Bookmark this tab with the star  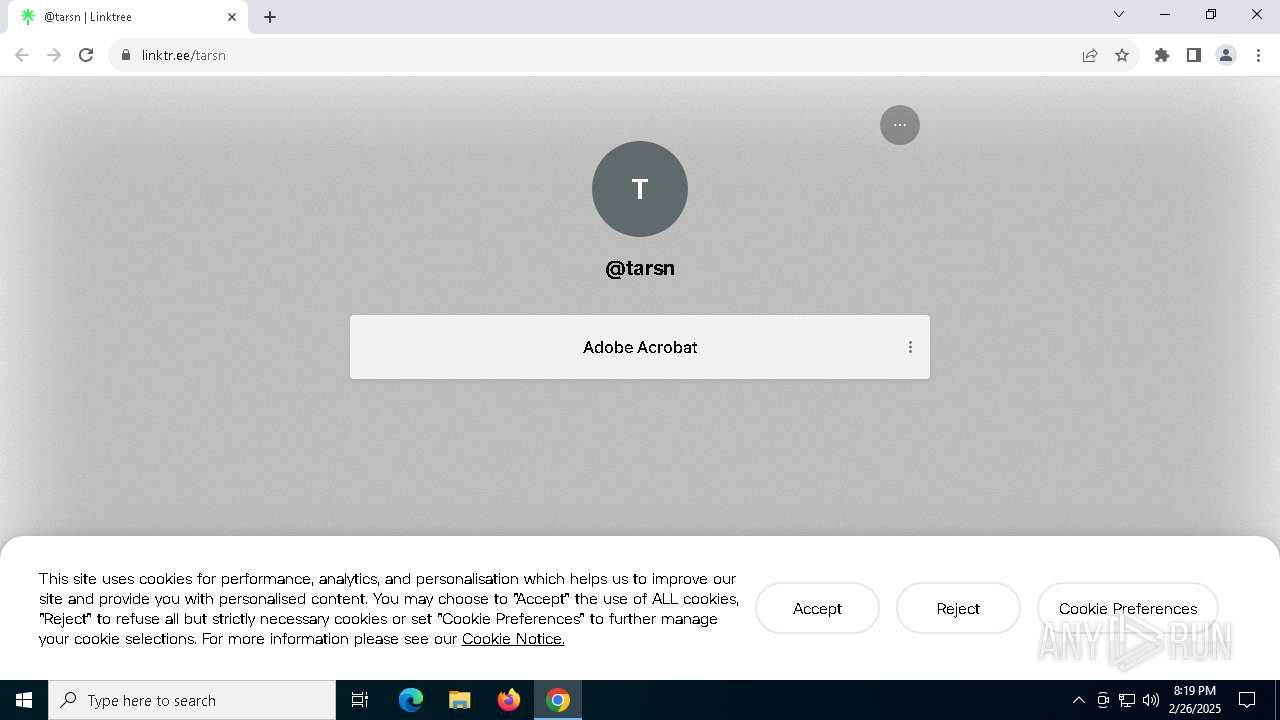point(1122,55)
